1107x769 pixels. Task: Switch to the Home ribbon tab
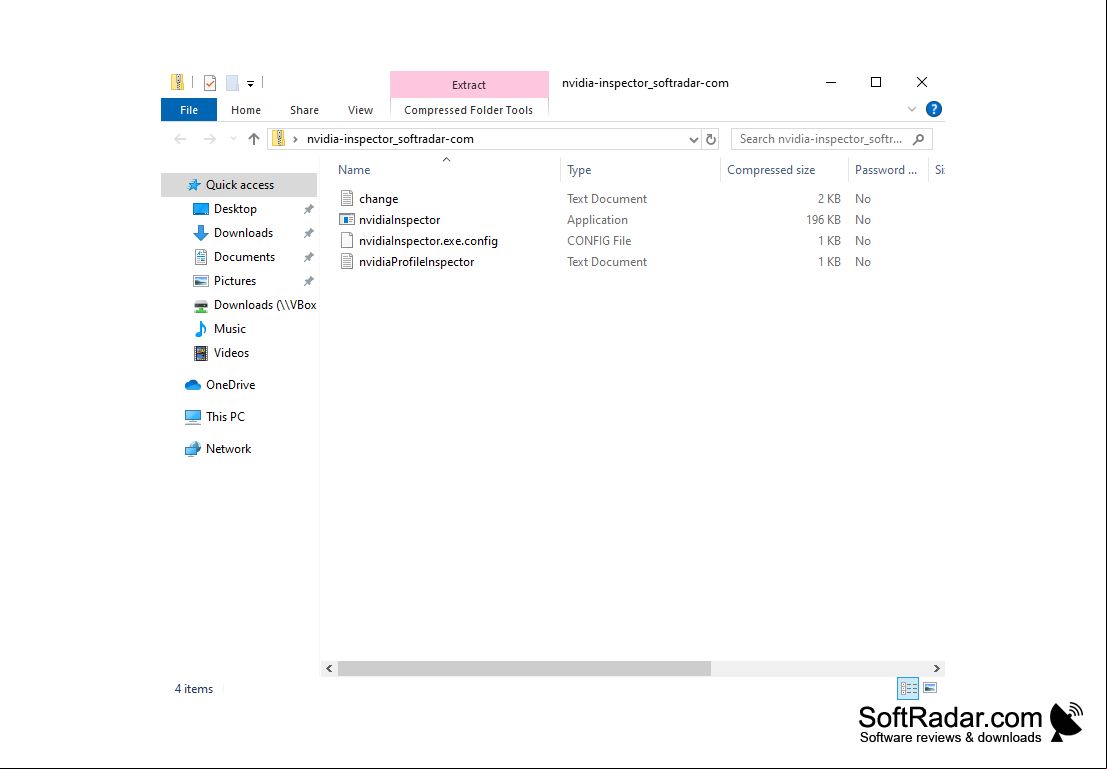[x=246, y=110]
